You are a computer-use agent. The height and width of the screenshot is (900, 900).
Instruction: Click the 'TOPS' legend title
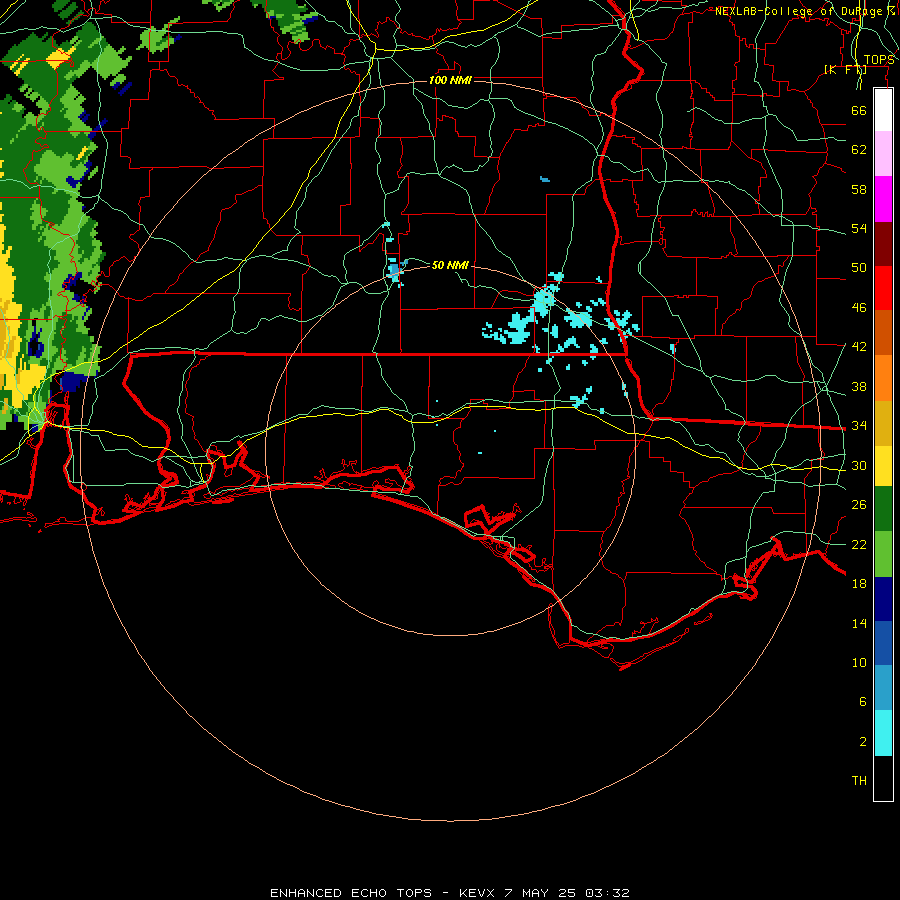879,60
